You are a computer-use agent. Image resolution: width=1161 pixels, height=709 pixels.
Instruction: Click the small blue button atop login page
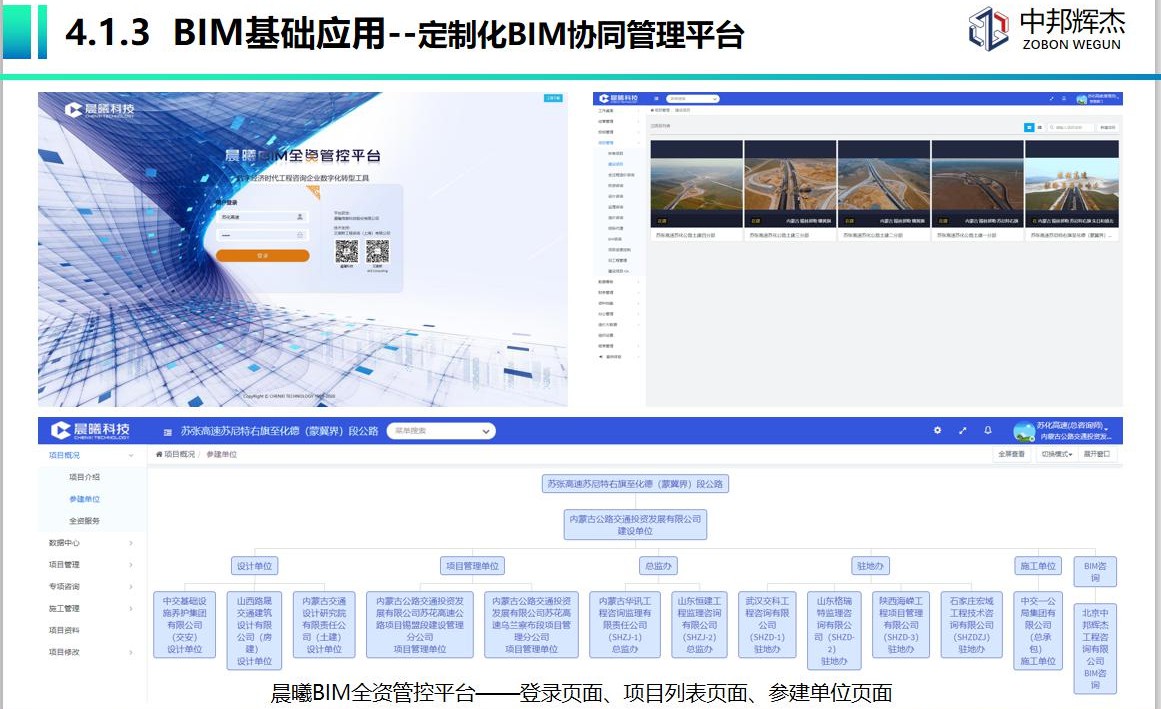point(553,98)
